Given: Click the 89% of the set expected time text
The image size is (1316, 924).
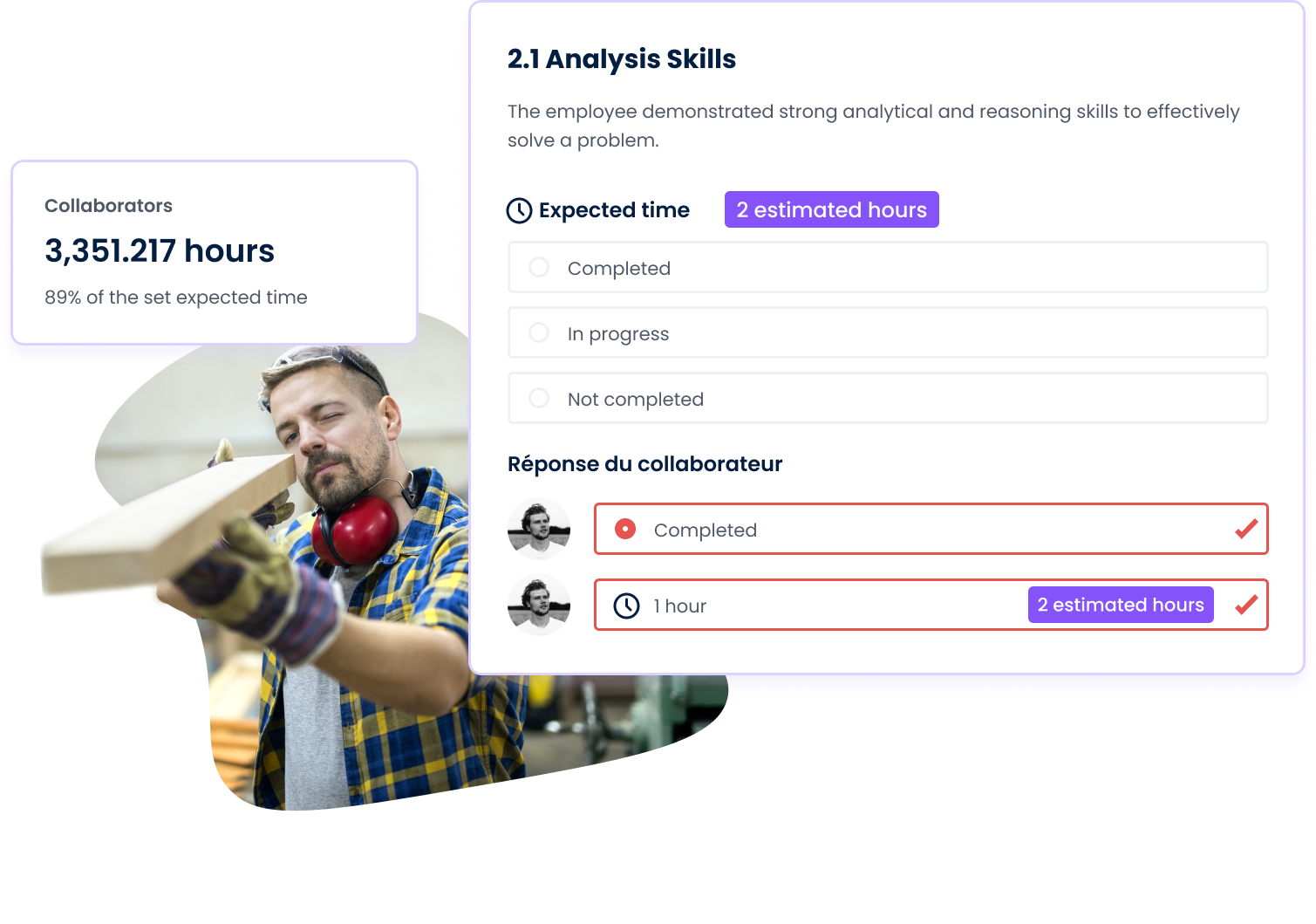Looking at the screenshot, I should (176, 298).
